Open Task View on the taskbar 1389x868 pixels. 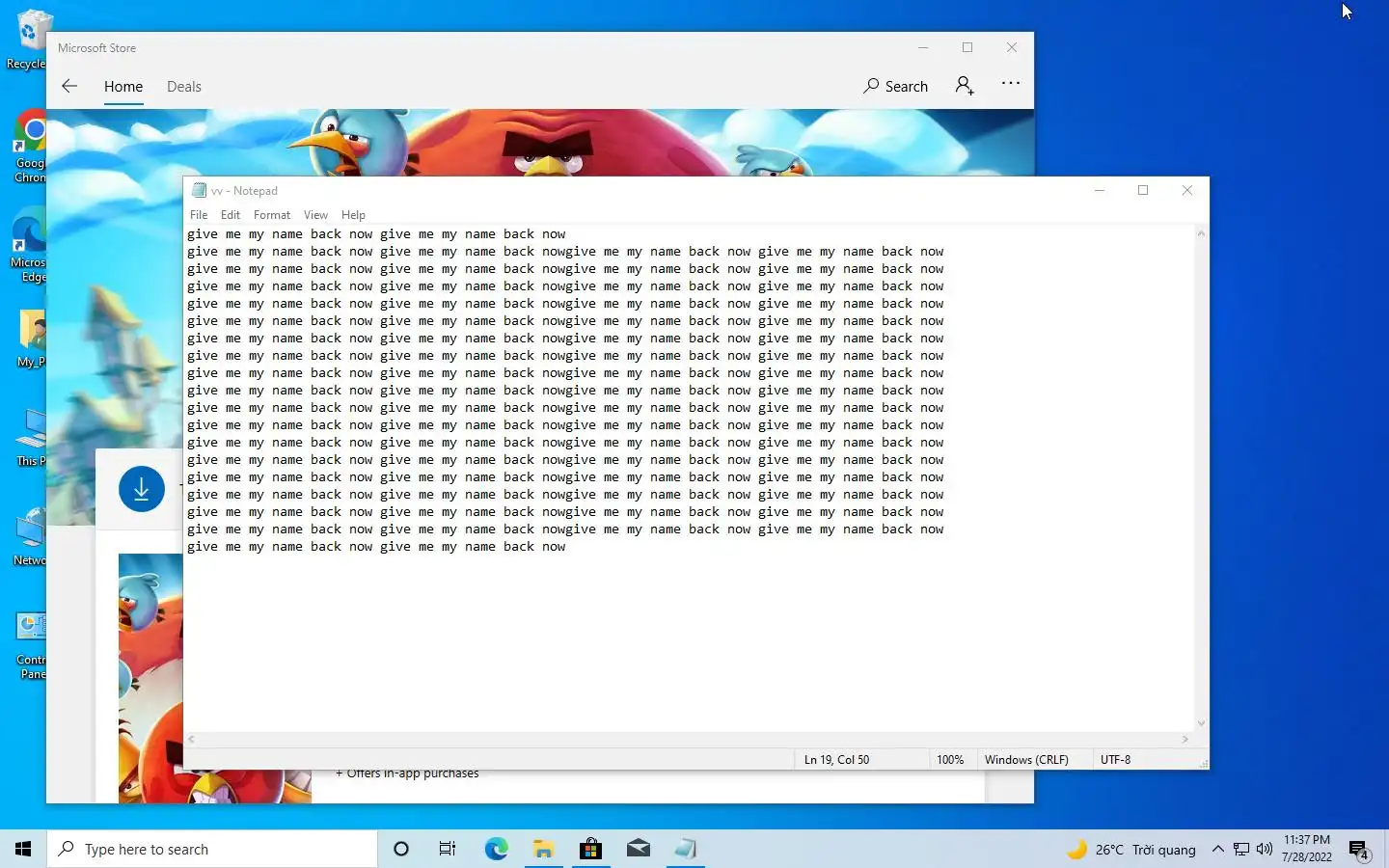pyautogui.click(x=448, y=849)
